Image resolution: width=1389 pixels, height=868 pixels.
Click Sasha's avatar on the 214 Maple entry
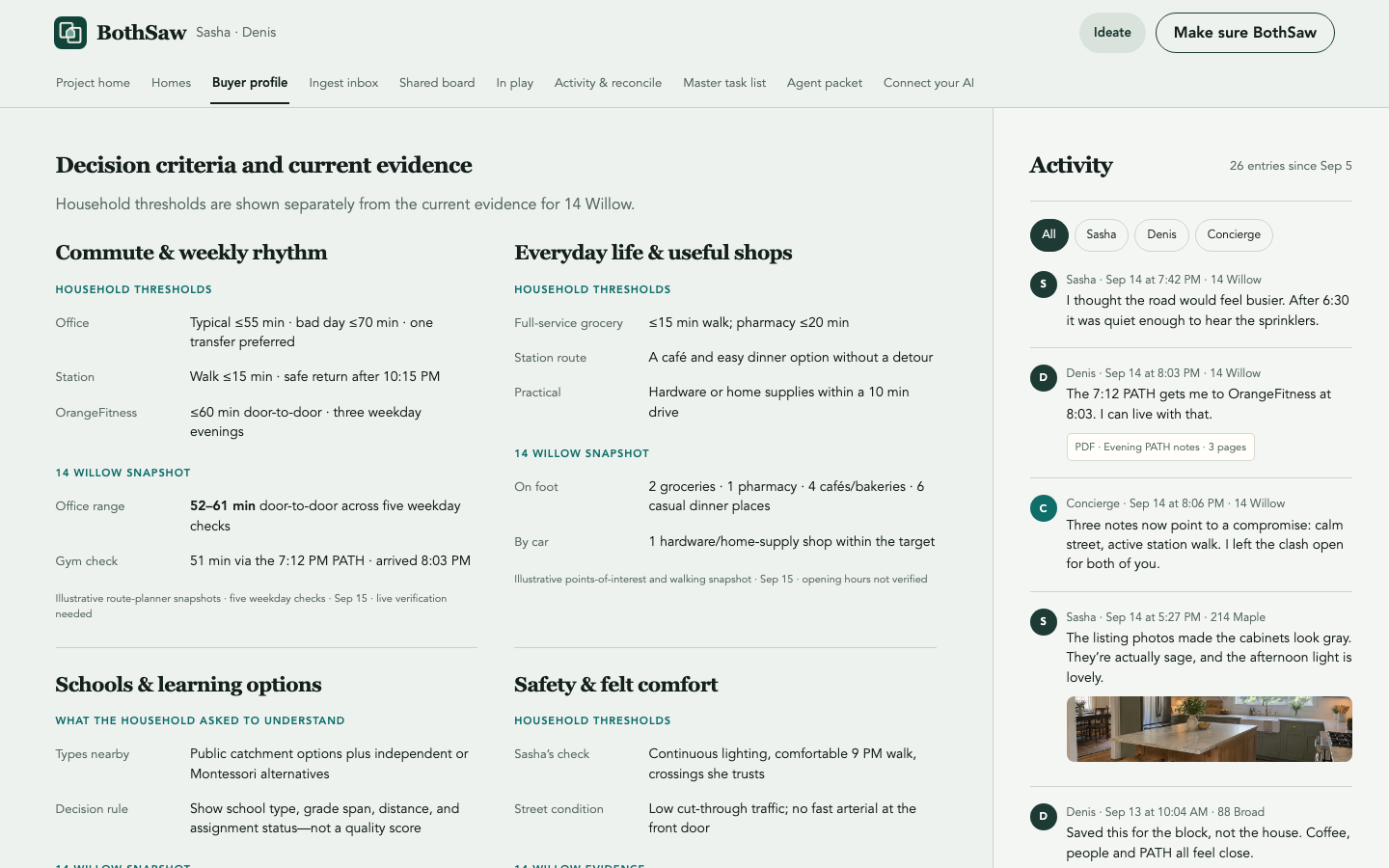point(1043,622)
